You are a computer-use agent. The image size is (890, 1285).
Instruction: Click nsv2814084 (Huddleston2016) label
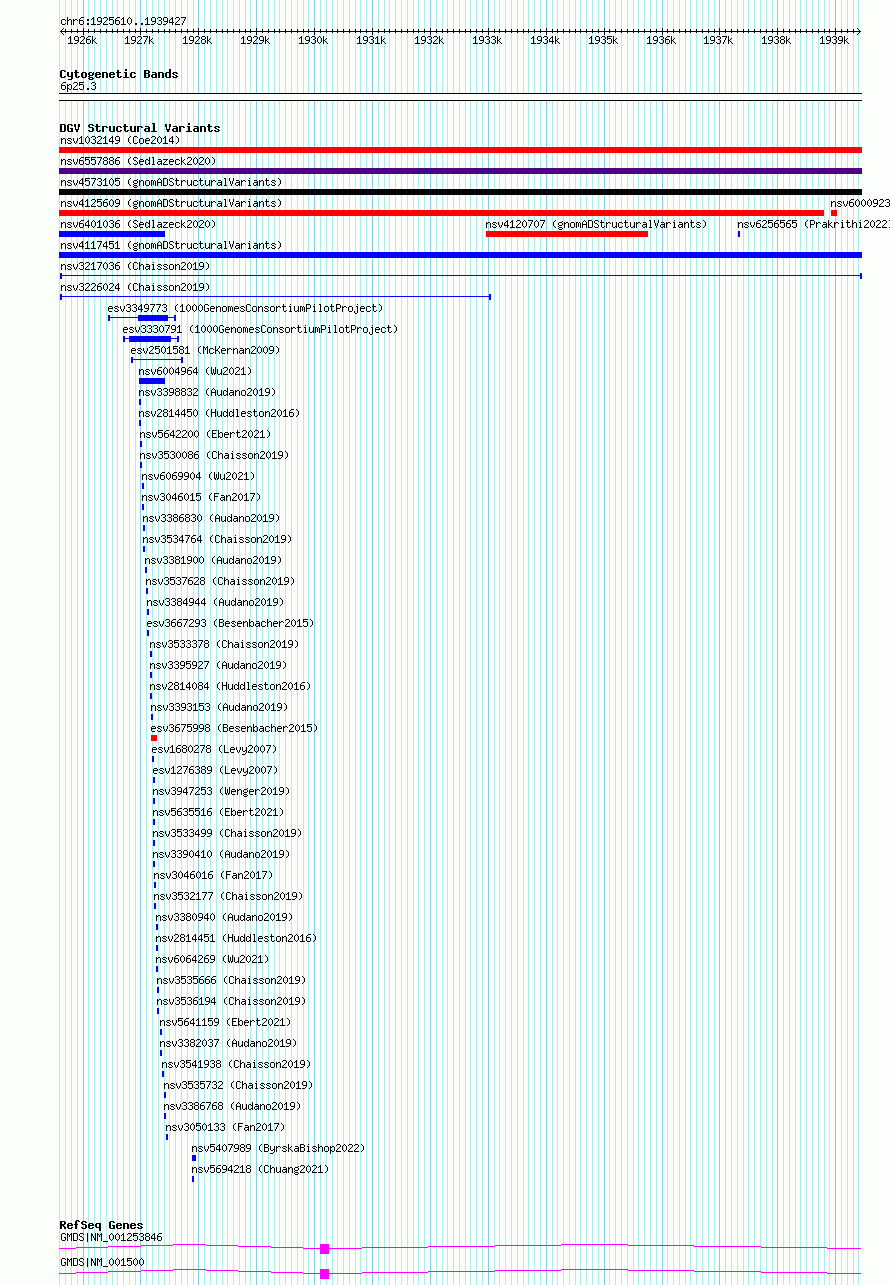coord(230,686)
